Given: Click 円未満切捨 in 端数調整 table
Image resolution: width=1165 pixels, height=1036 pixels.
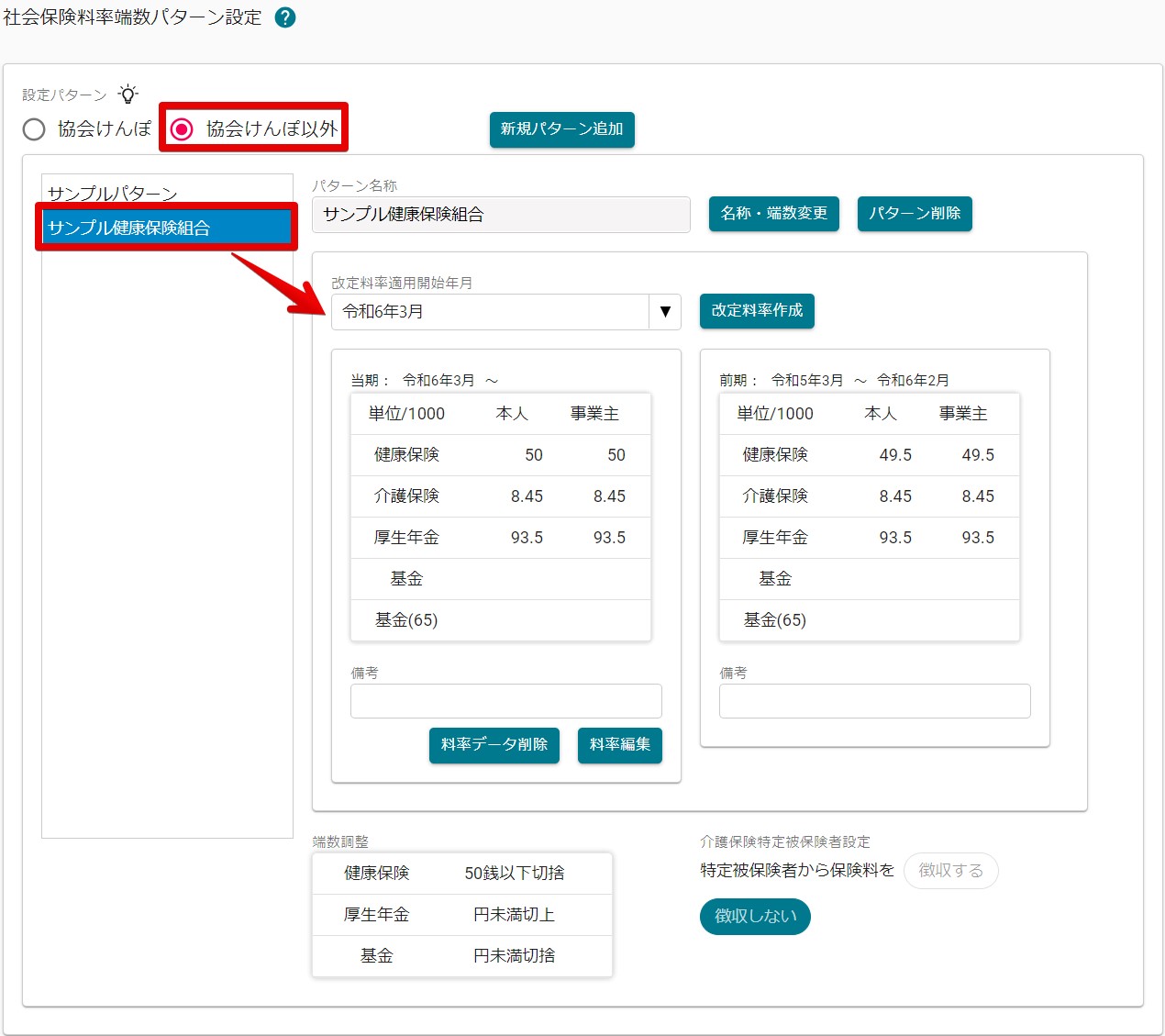Looking at the screenshot, I should click(x=515, y=956).
